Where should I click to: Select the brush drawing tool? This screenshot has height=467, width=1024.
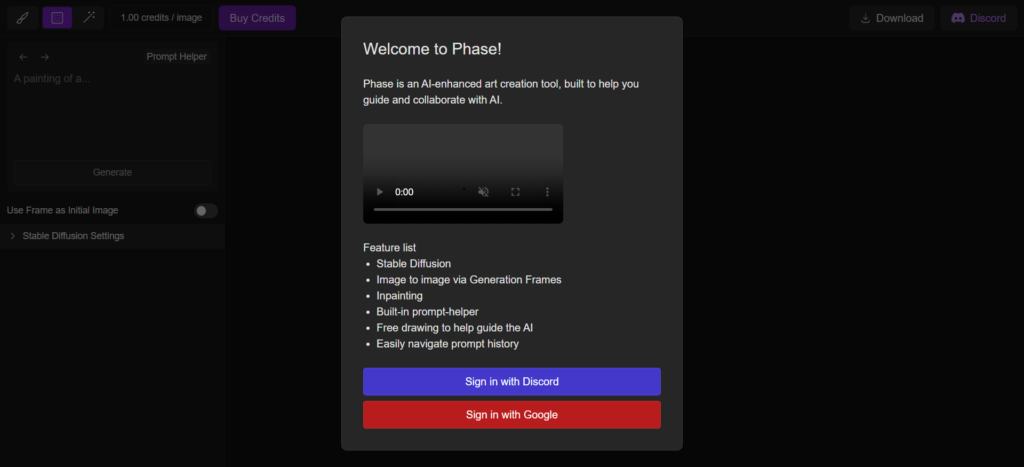[x=23, y=18]
